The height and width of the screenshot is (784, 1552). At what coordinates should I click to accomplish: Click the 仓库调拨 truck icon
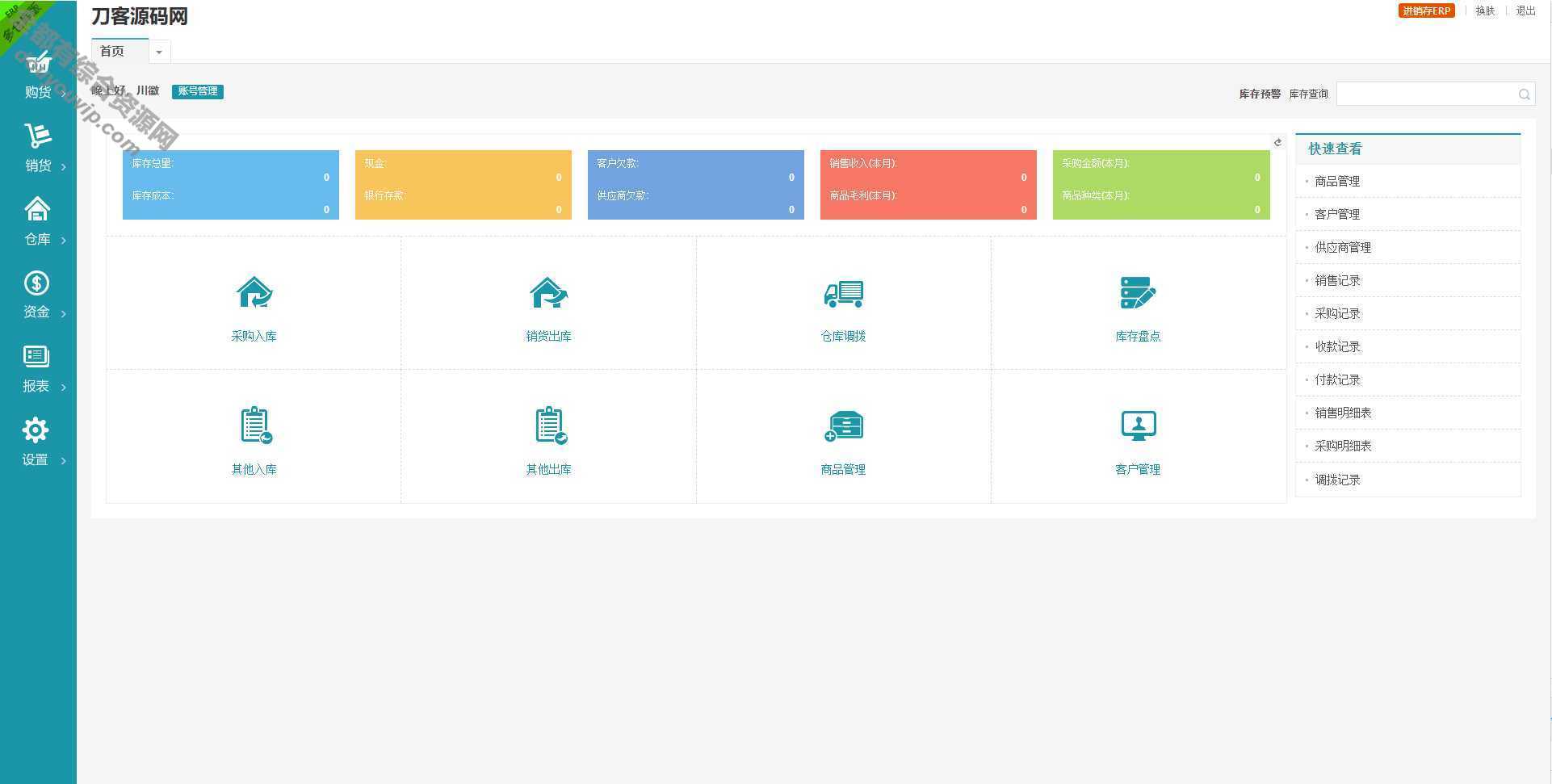pos(844,293)
